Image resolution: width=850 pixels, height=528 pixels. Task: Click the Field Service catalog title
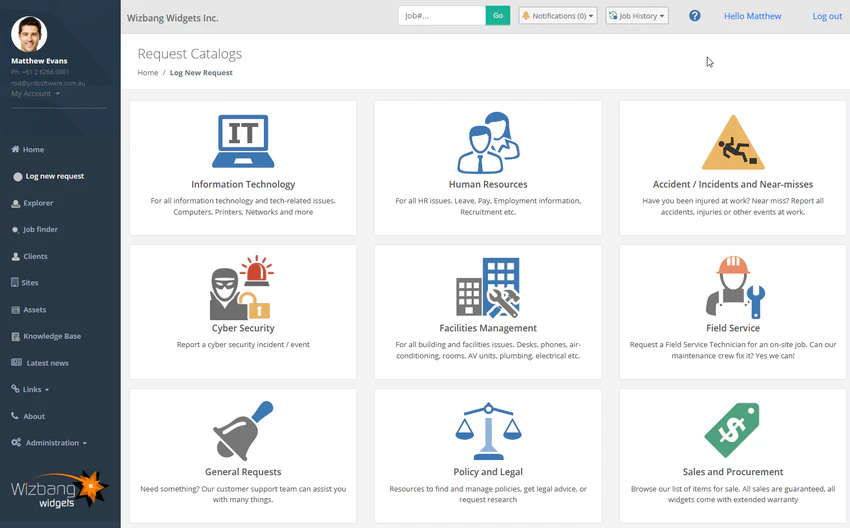(733, 328)
